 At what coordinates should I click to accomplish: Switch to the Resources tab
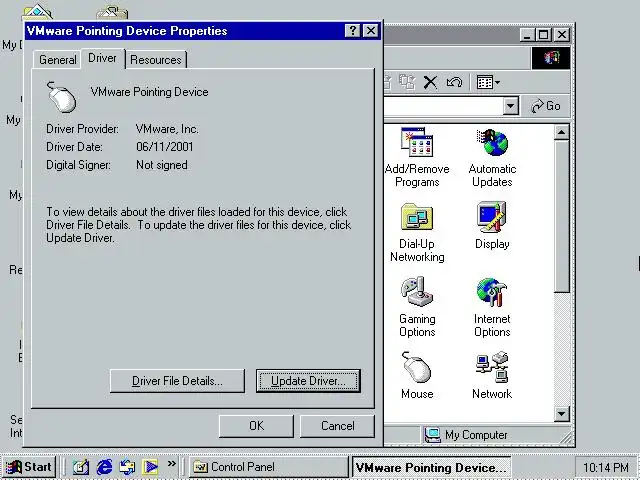click(156, 60)
